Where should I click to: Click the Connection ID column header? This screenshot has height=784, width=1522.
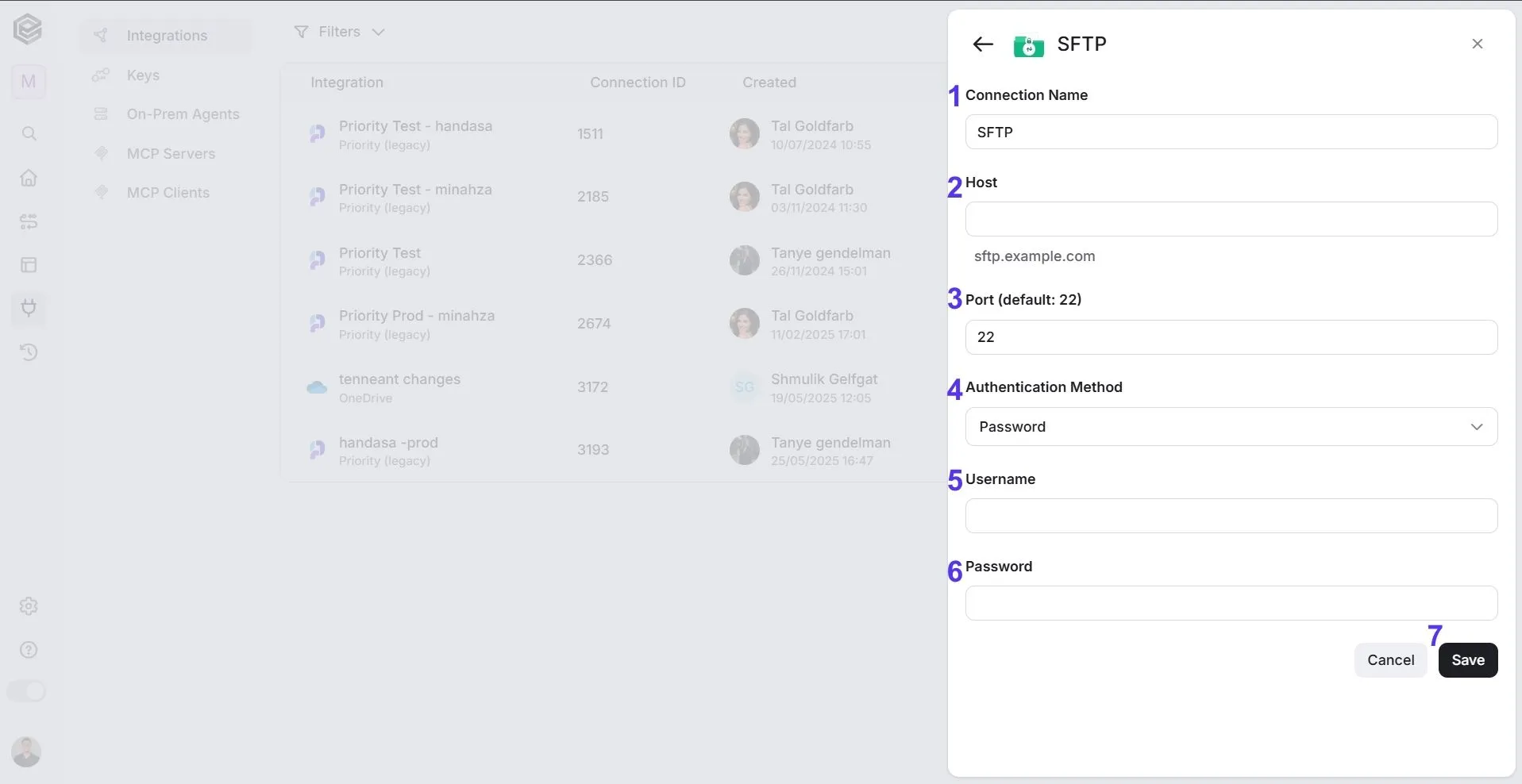[638, 83]
